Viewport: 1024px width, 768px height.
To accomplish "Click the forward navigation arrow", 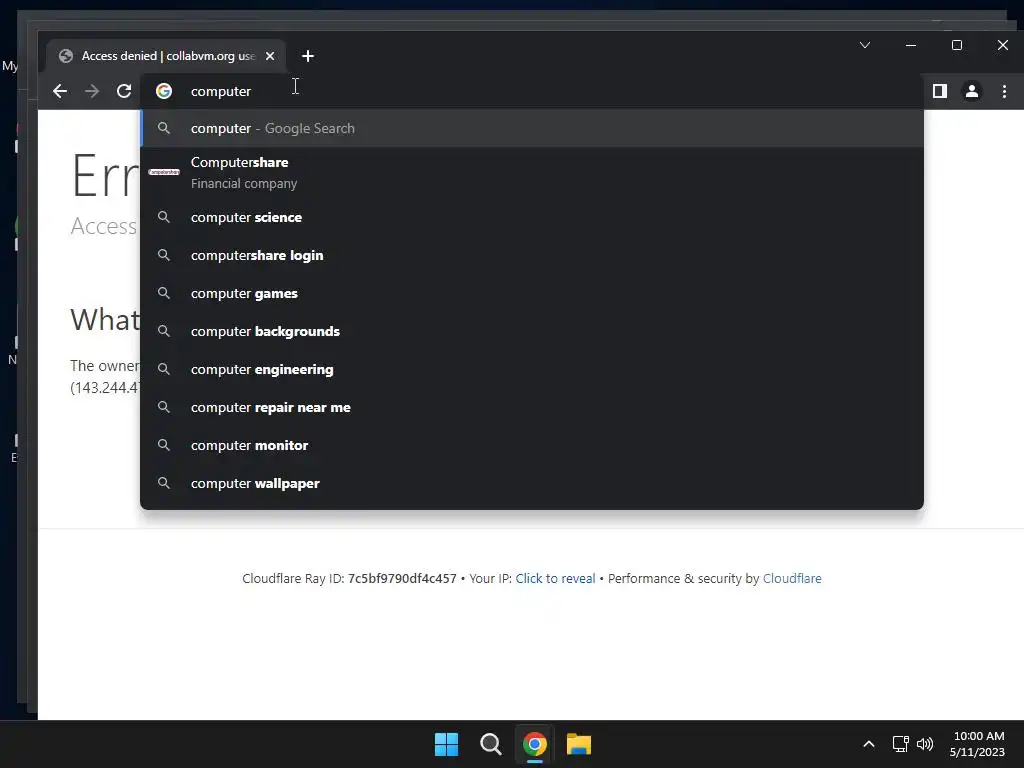I will coord(92,91).
